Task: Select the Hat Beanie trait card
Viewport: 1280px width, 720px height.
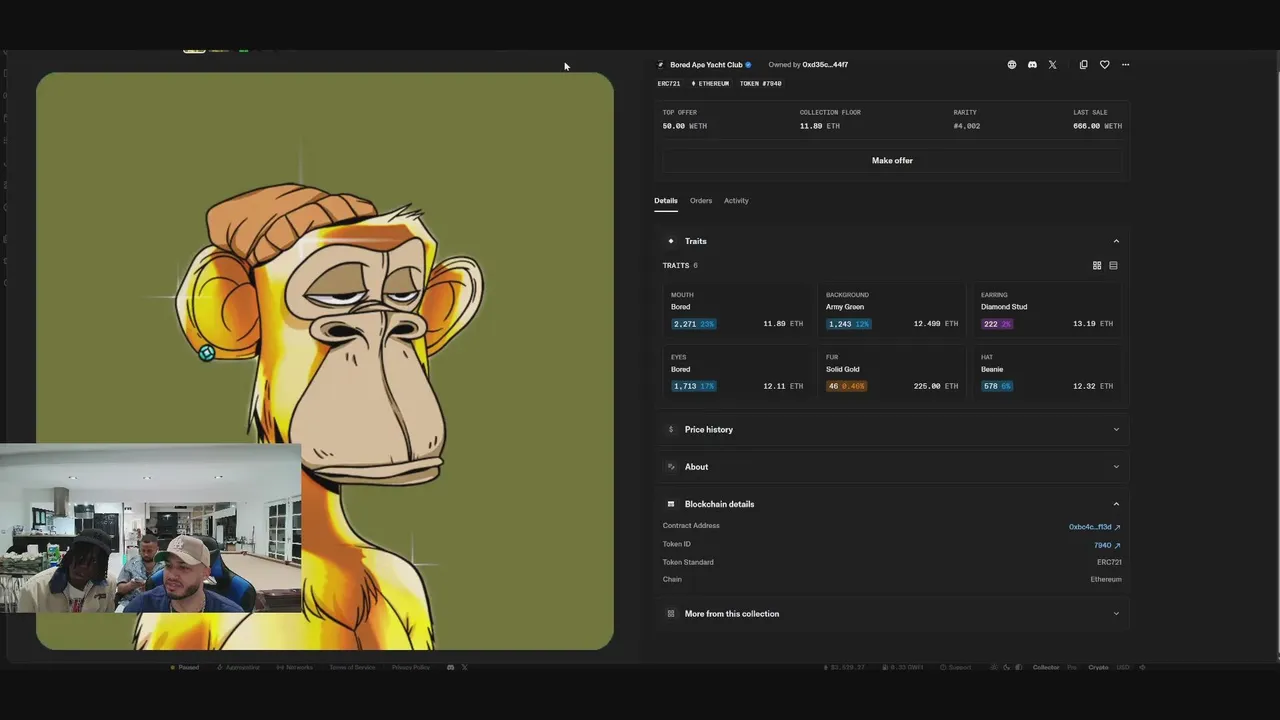Action: (x=1047, y=372)
